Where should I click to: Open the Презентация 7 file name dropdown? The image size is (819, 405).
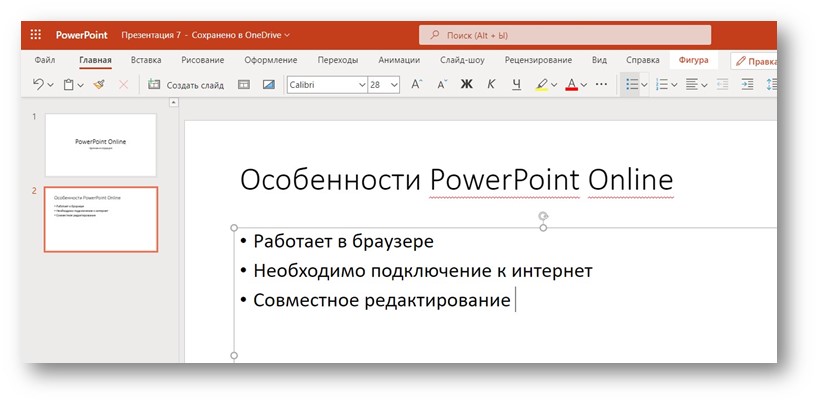205,35
